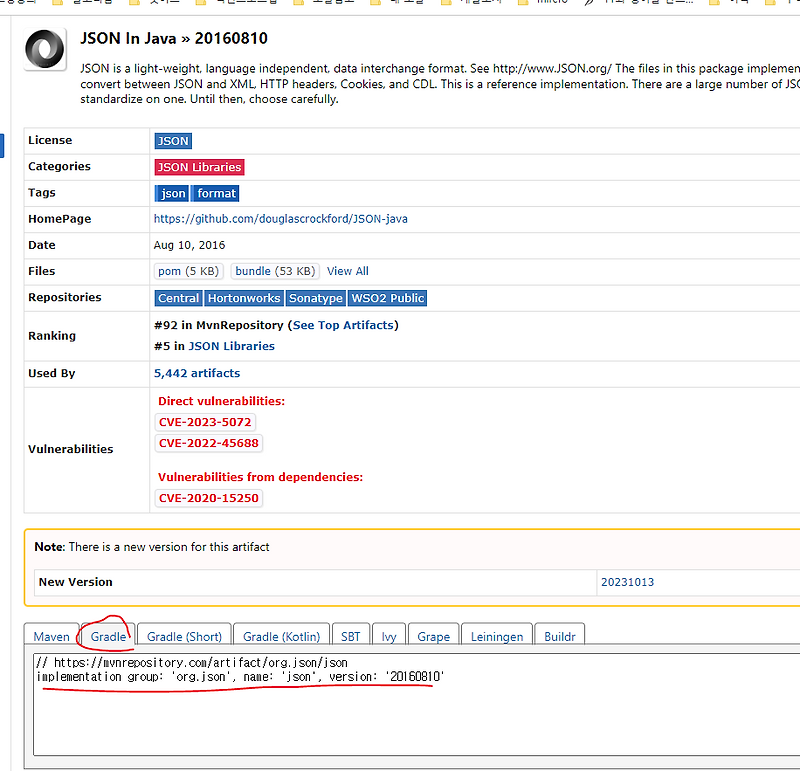Open the JSON Libraries category tag
Viewport: 800px width, 771px height.
199,167
